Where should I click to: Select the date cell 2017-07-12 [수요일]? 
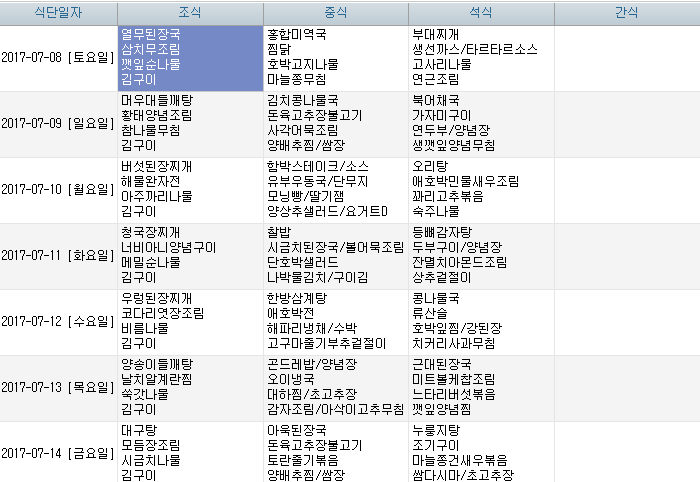point(58,322)
